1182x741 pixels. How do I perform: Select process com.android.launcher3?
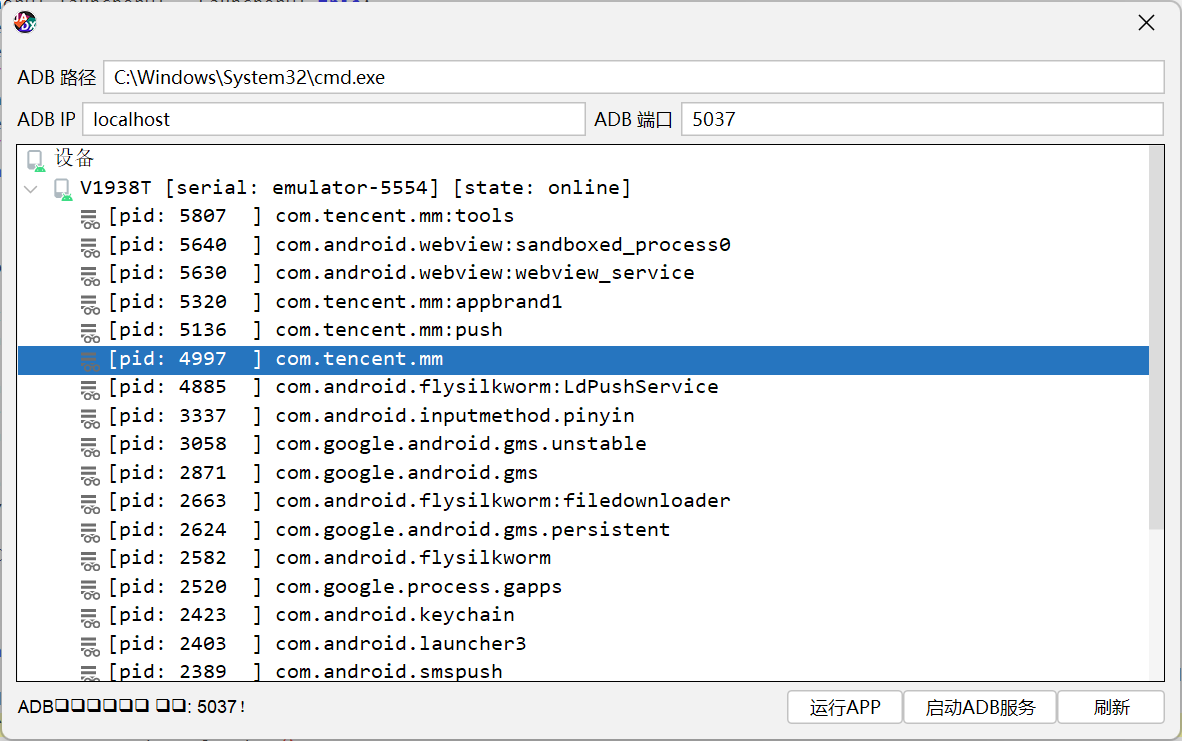[x=317, y=643]
